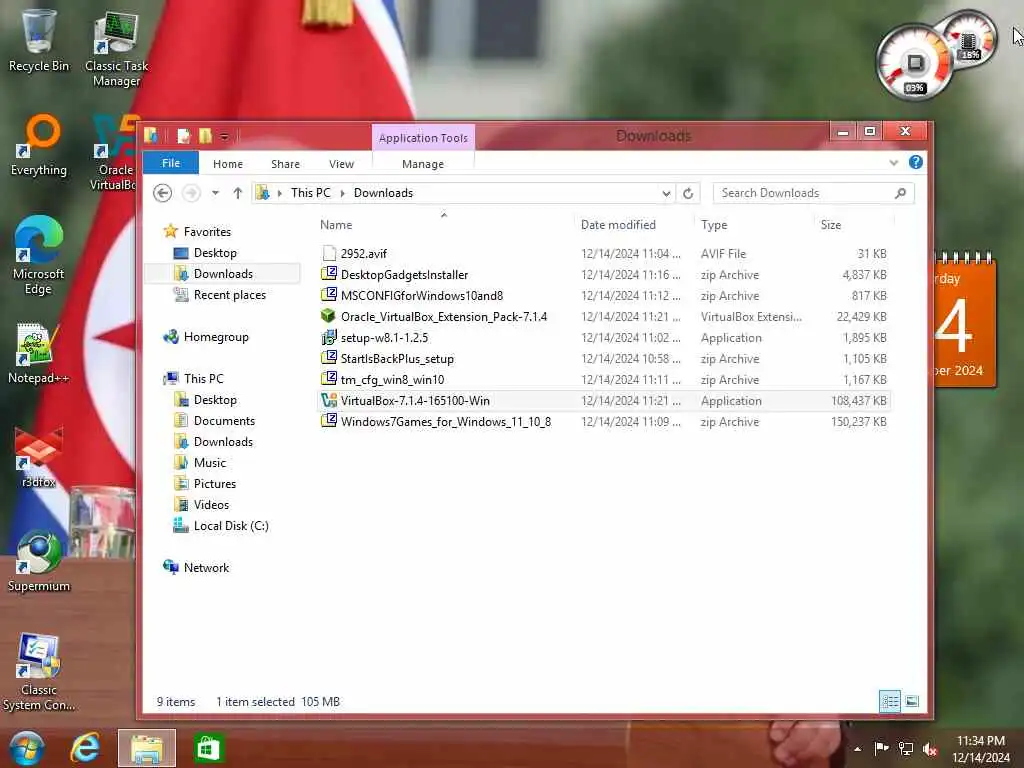Launch Oracle VirtualBox desktop shortcut
The image size is (1024, 768).
point(114,153)
